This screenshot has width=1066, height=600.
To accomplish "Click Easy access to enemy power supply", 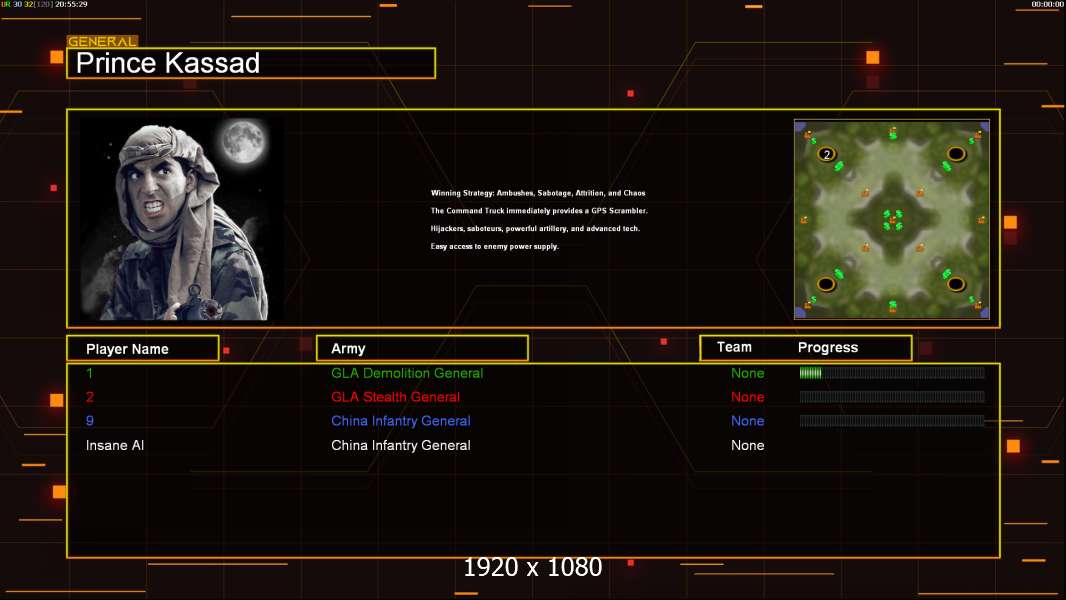I will pyautogui.click(x=494, y=246).
